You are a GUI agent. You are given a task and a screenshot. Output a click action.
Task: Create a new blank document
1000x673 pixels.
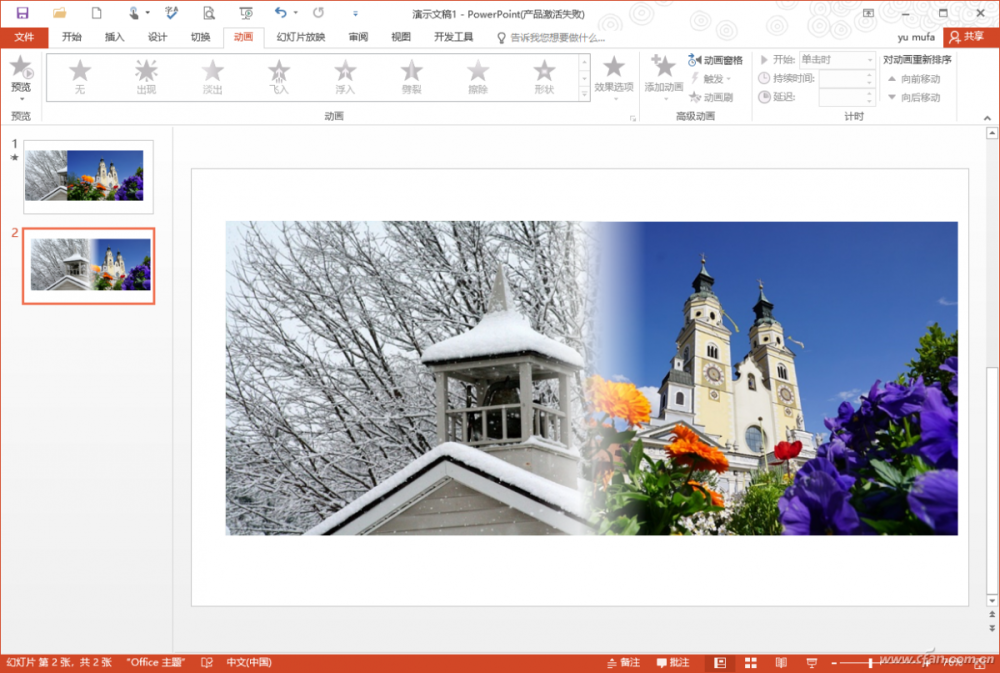96,13
